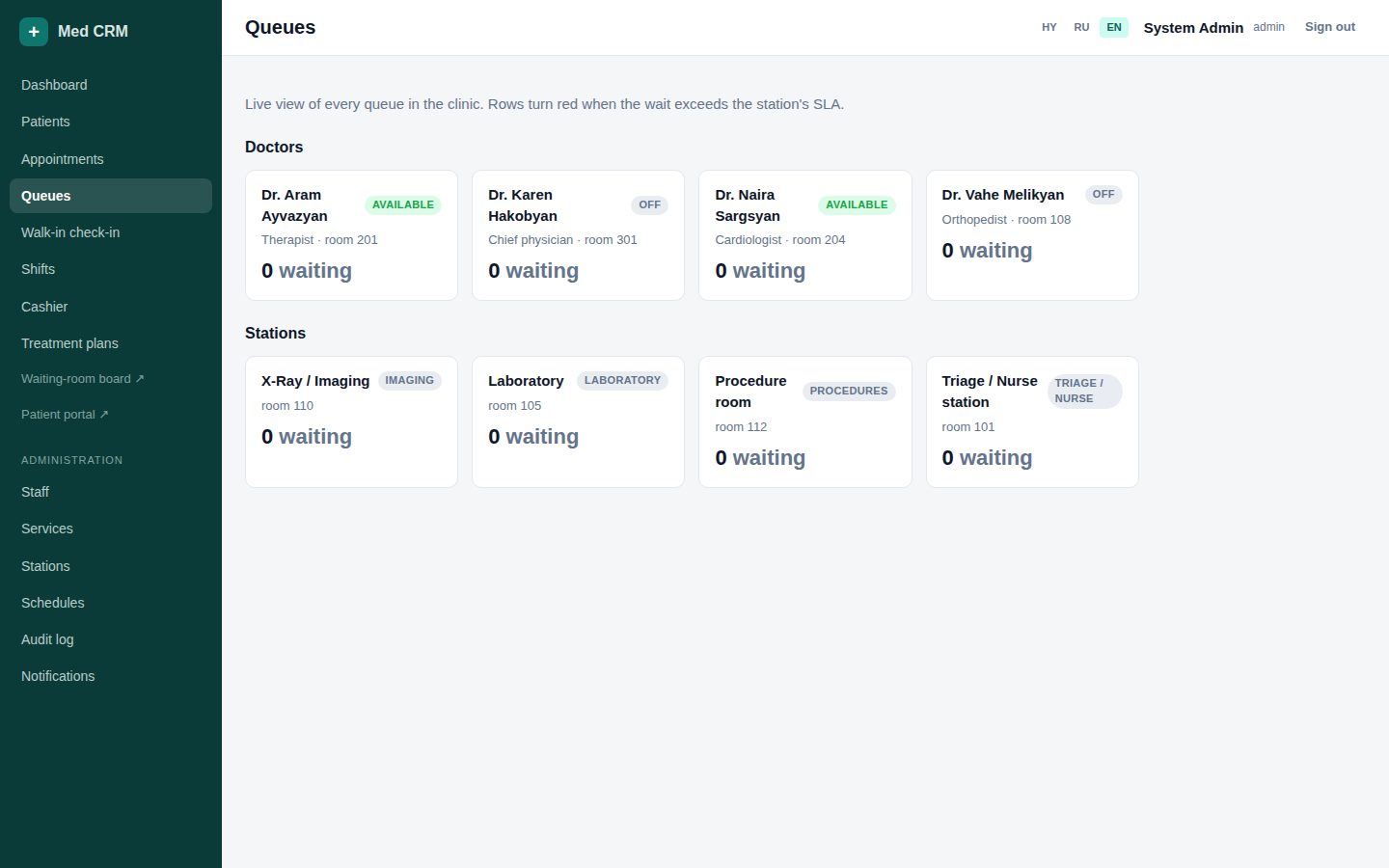Click the 'room 105' Laboratory text
This screenshot has height=868, width=1389.
514,405
